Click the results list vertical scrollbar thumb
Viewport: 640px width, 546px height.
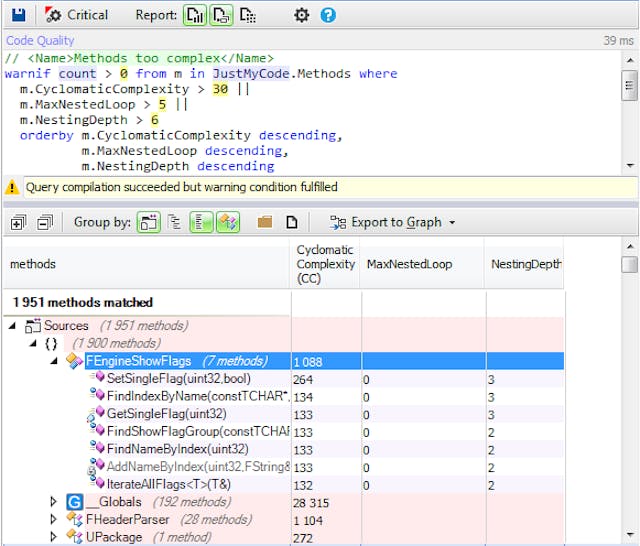click(x=629, y=265)
